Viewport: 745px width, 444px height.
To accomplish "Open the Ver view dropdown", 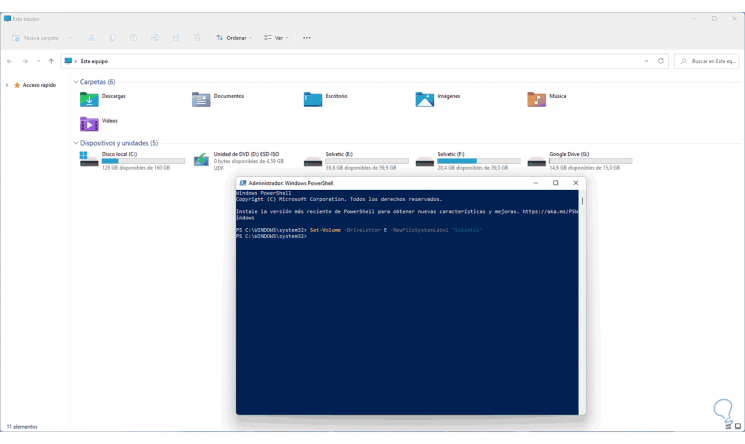I will pyautogui.click(x=276, y=38).
